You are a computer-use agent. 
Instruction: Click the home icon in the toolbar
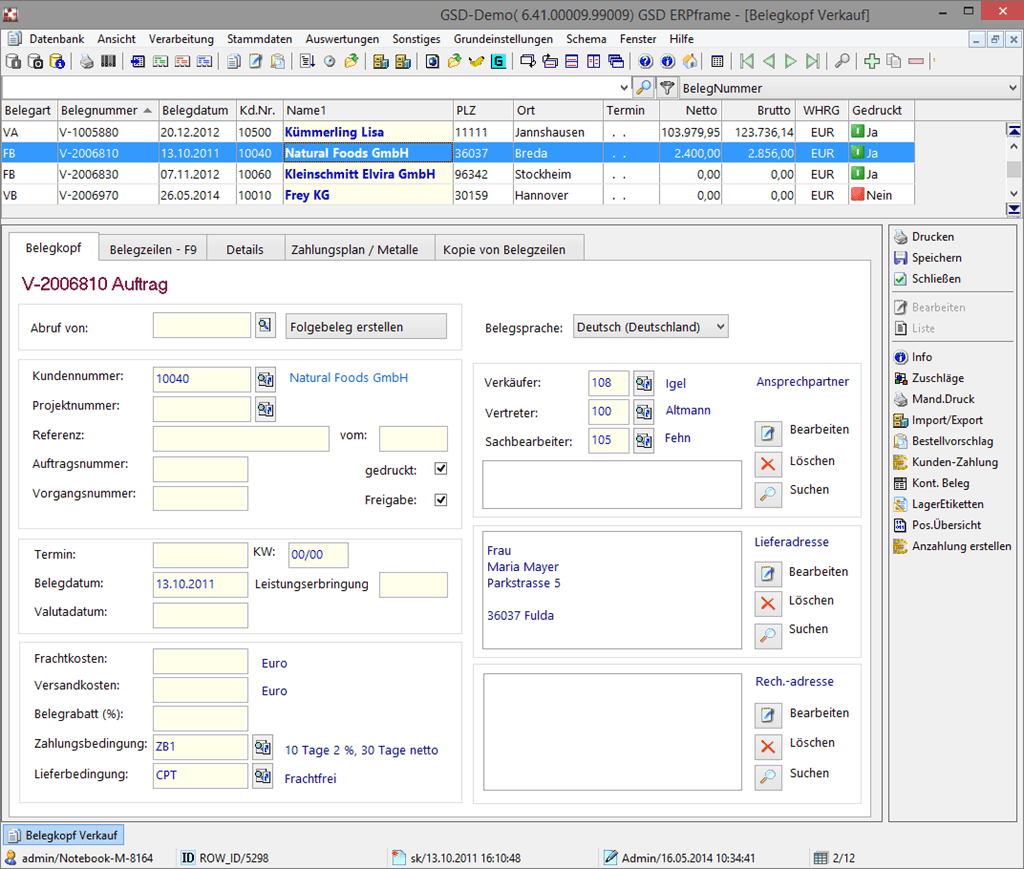pos(690,61)
